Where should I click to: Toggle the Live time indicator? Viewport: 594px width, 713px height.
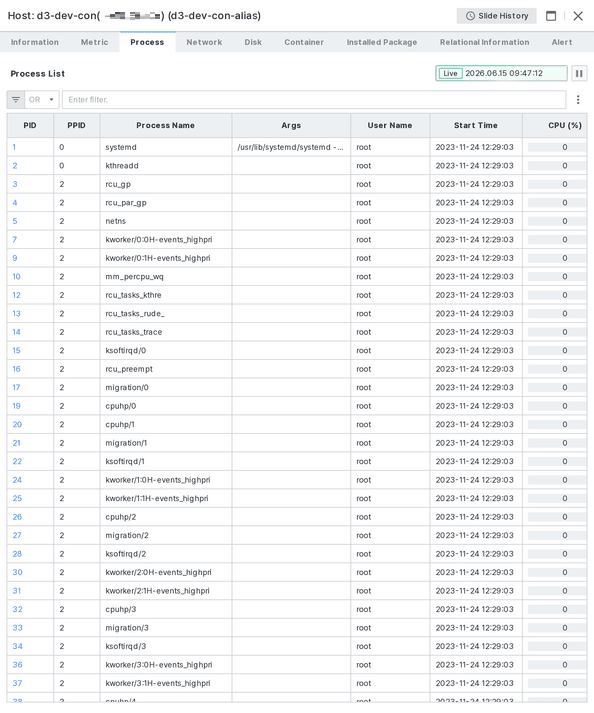click(450, 73)
